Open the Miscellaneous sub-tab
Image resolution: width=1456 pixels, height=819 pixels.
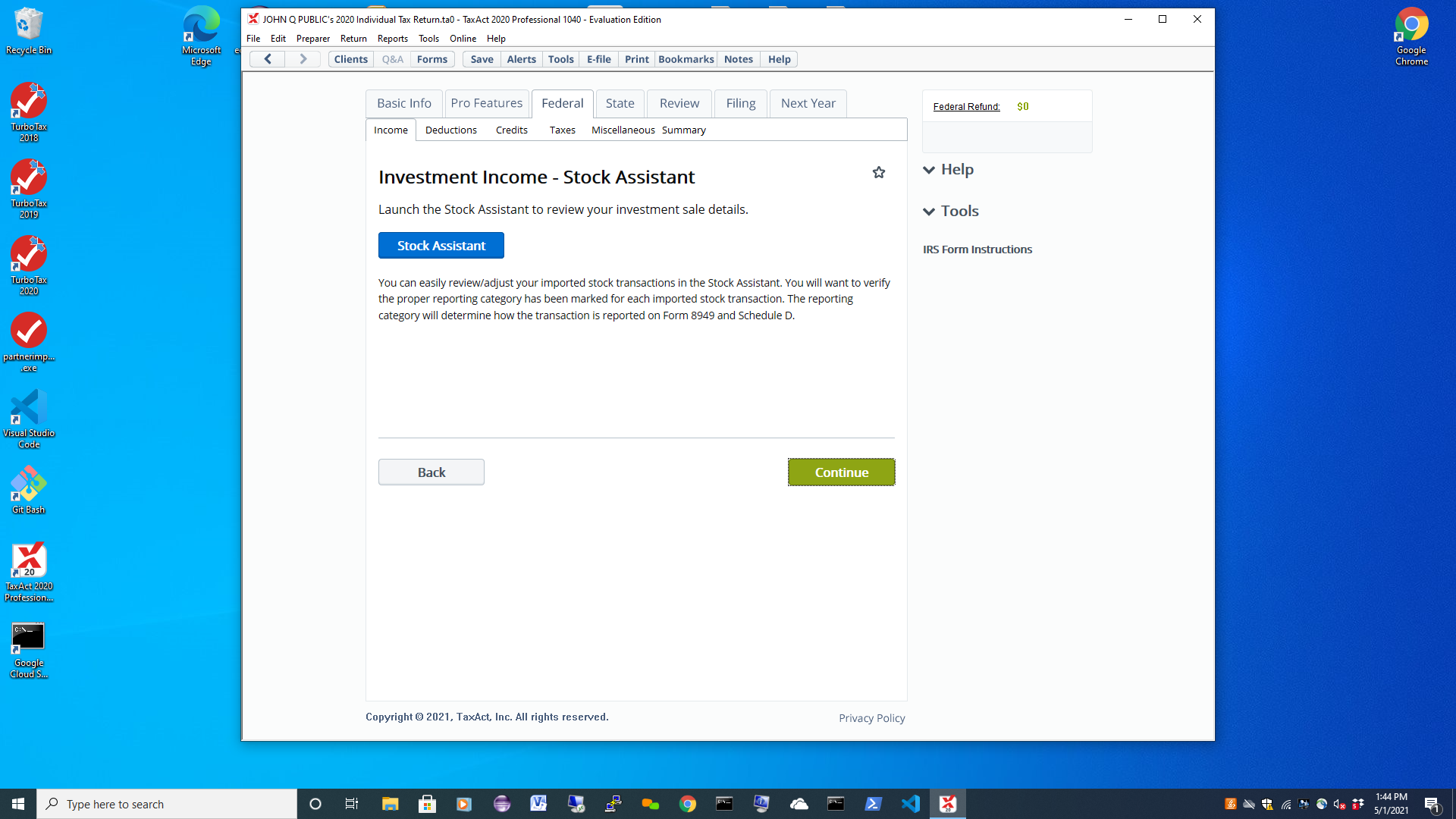coord(623,130)
